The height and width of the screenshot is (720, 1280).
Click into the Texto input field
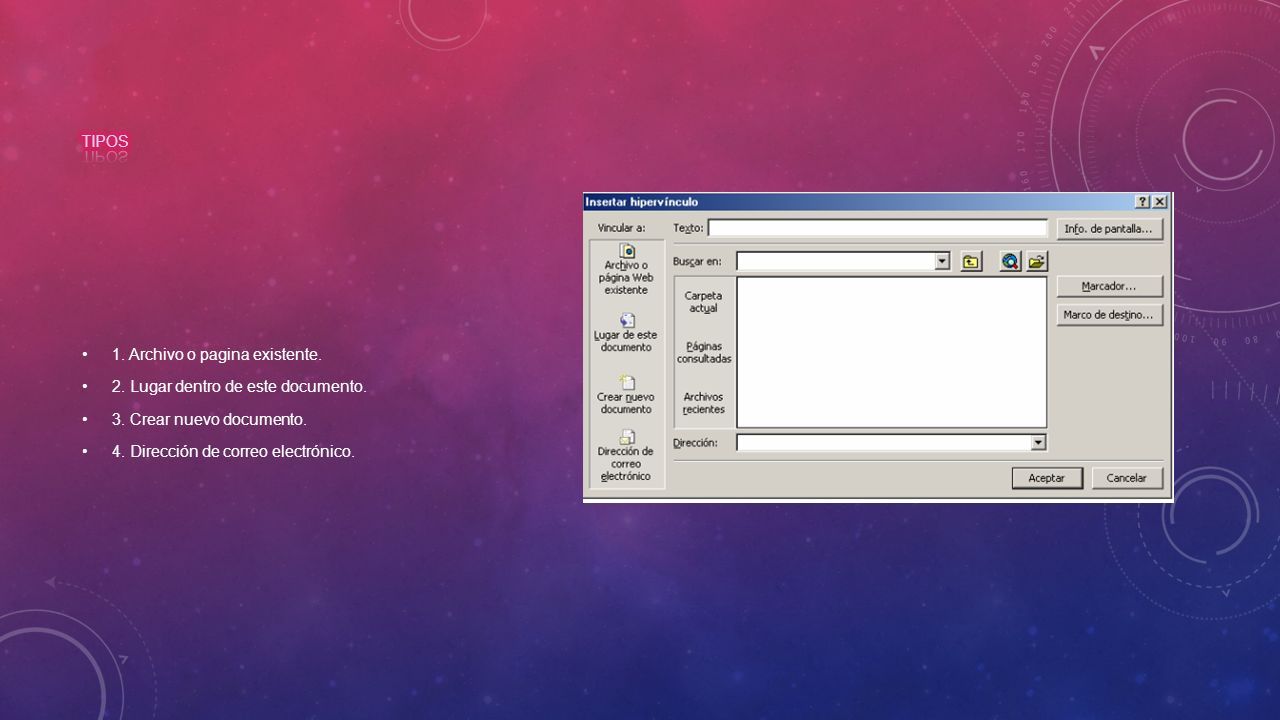877,228
